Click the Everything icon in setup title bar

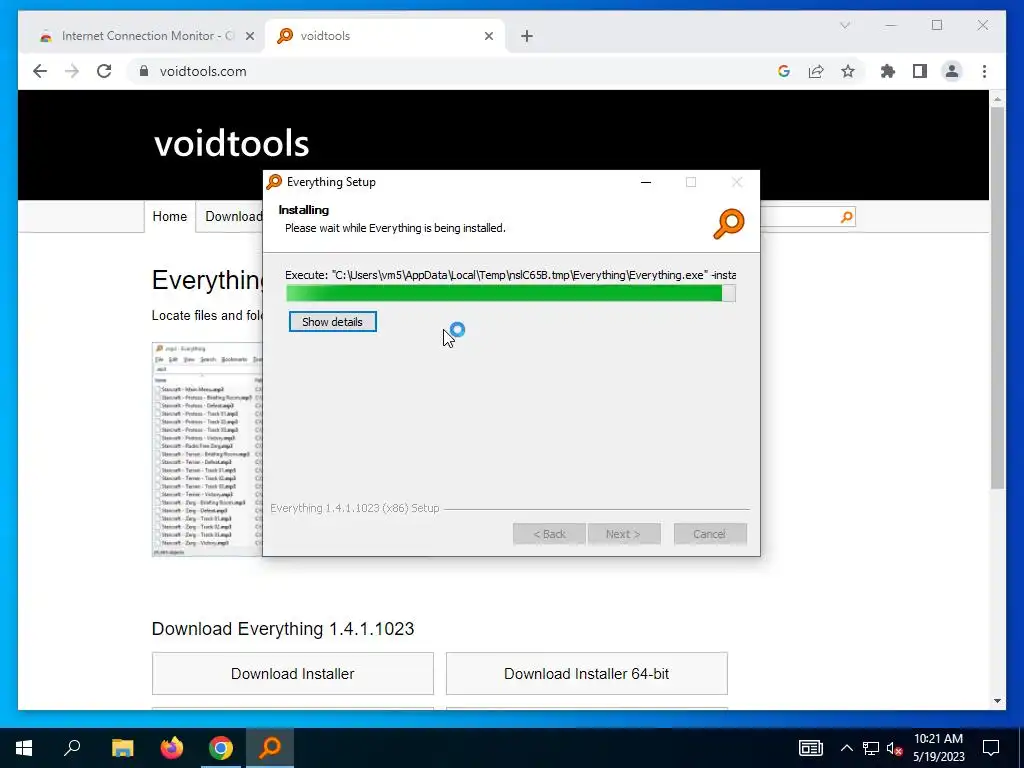pos(274,182)
